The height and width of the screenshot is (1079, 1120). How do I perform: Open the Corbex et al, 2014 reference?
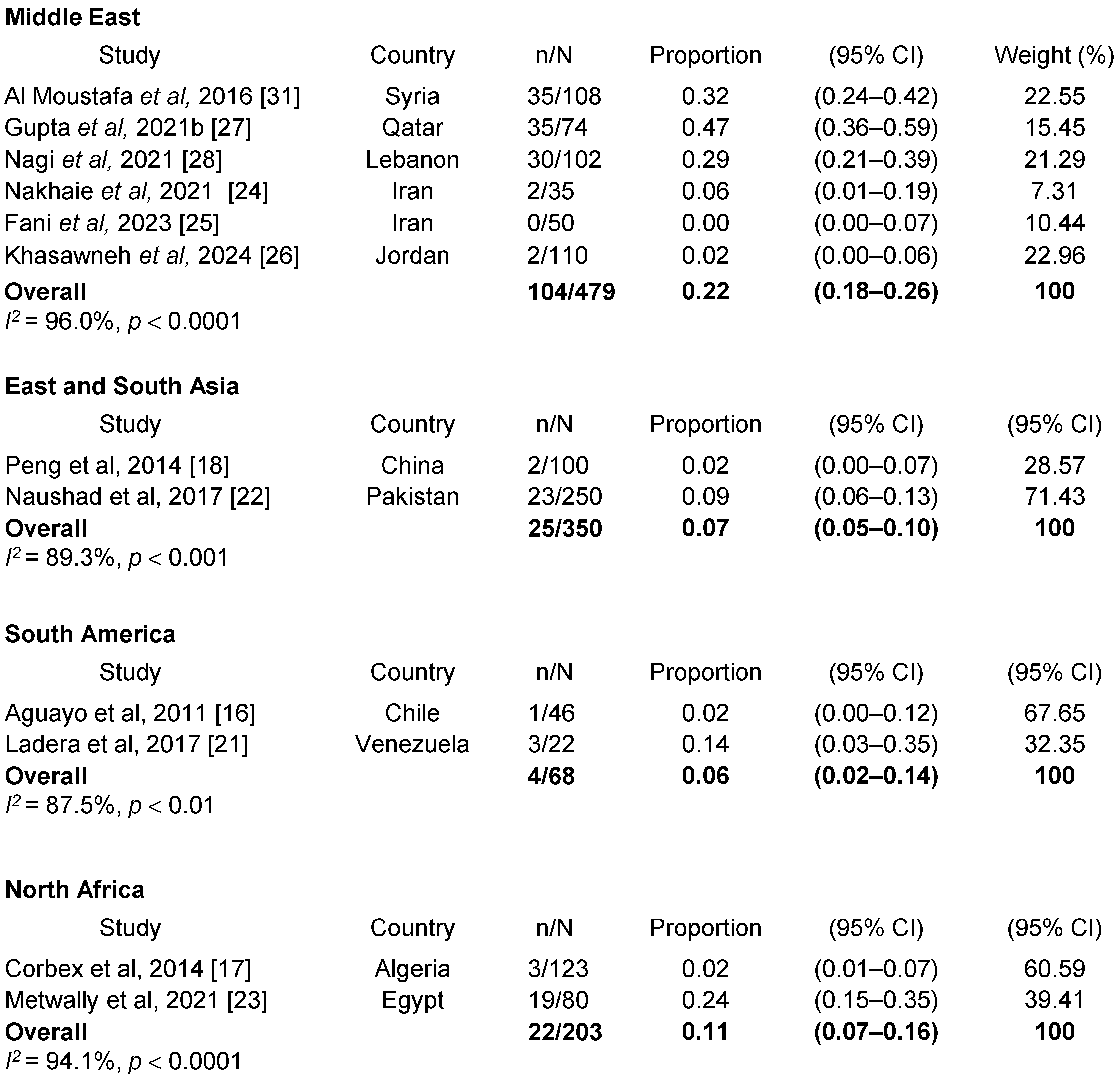[x=128, y=969]
